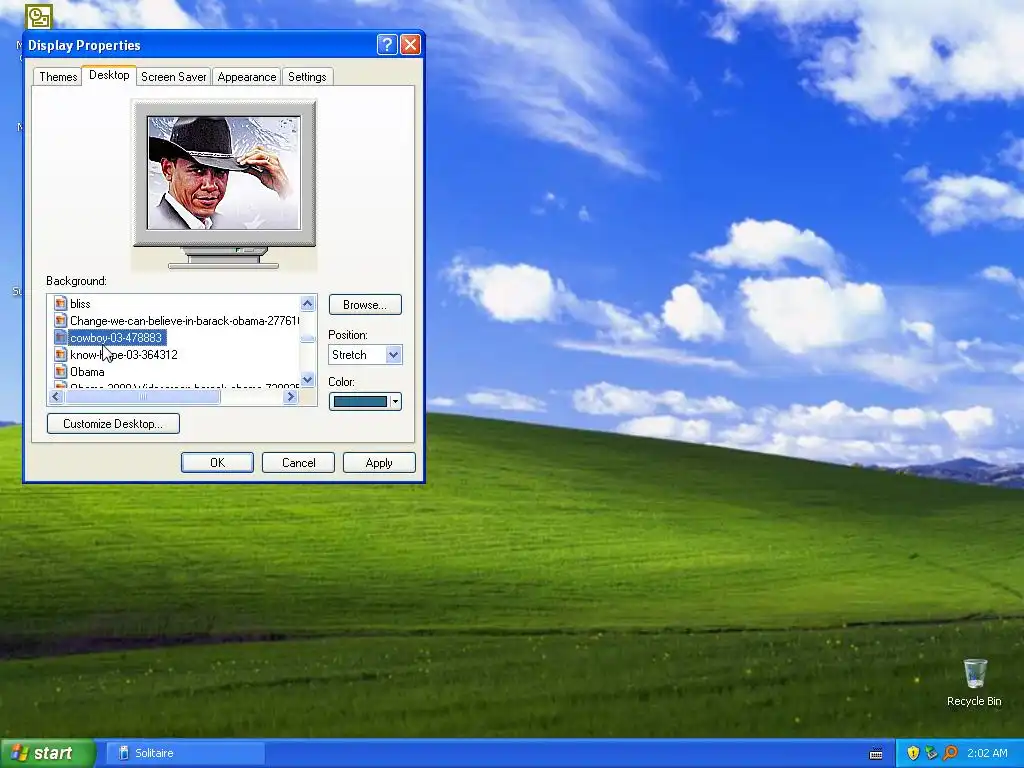Click the Browse... button
This screenshot has height=768, width=1024.
[365, 305]
